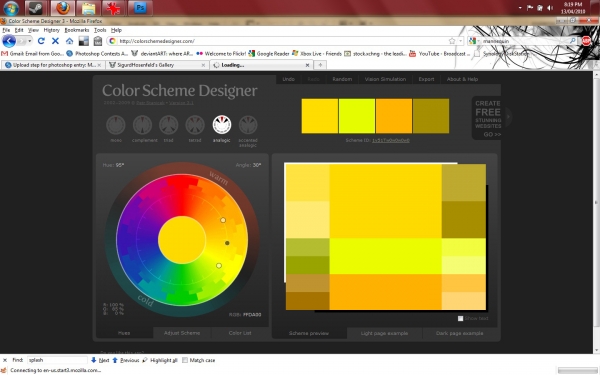Open the URL bar history dropdown

(x=460, y=41)
